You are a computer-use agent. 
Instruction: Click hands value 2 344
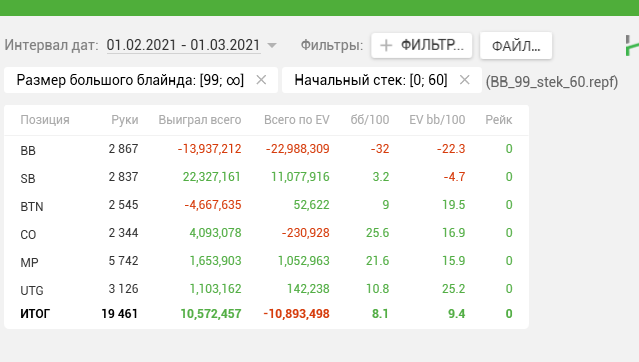(123, 233)
